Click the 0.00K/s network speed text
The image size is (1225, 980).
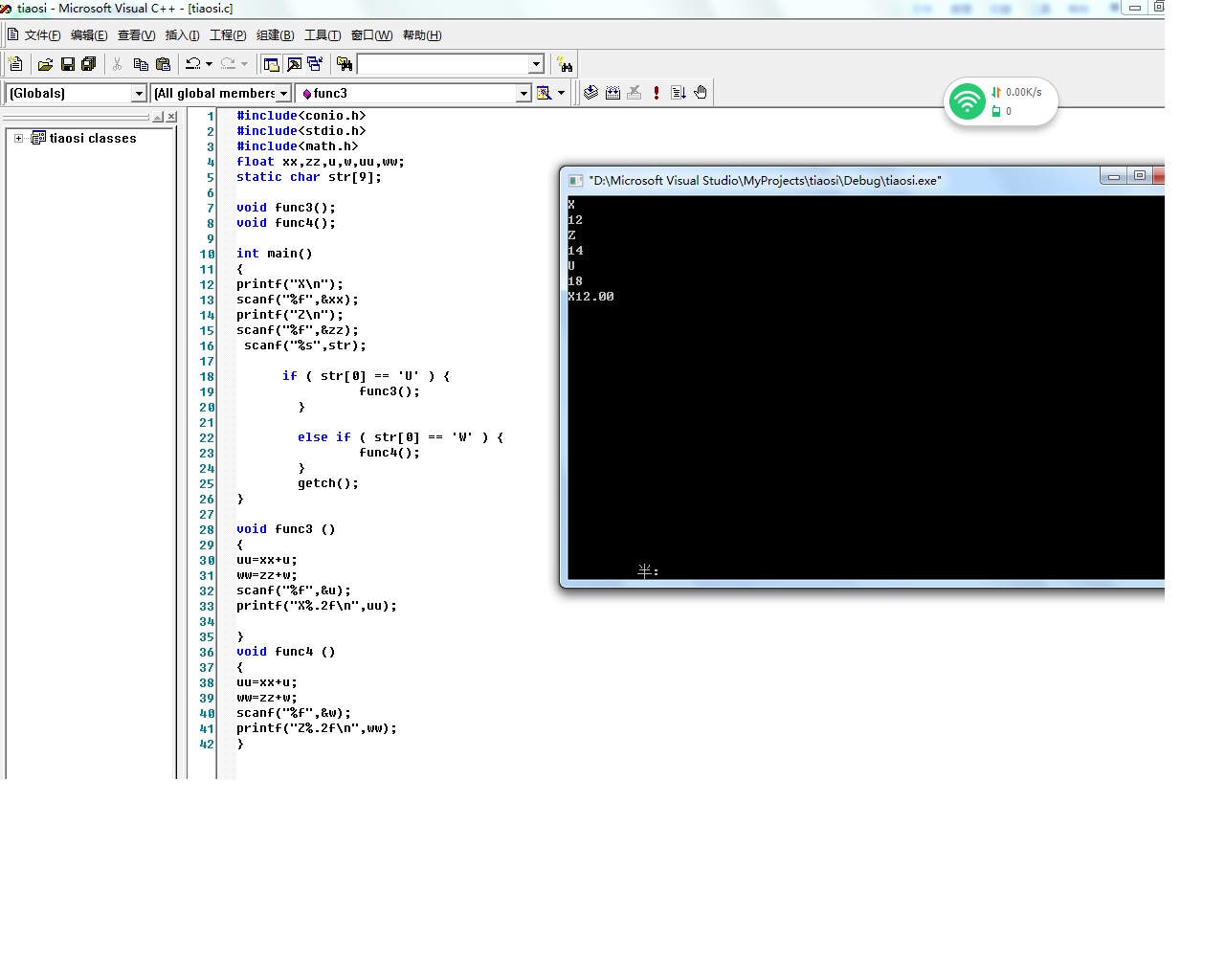point(1023,92)
